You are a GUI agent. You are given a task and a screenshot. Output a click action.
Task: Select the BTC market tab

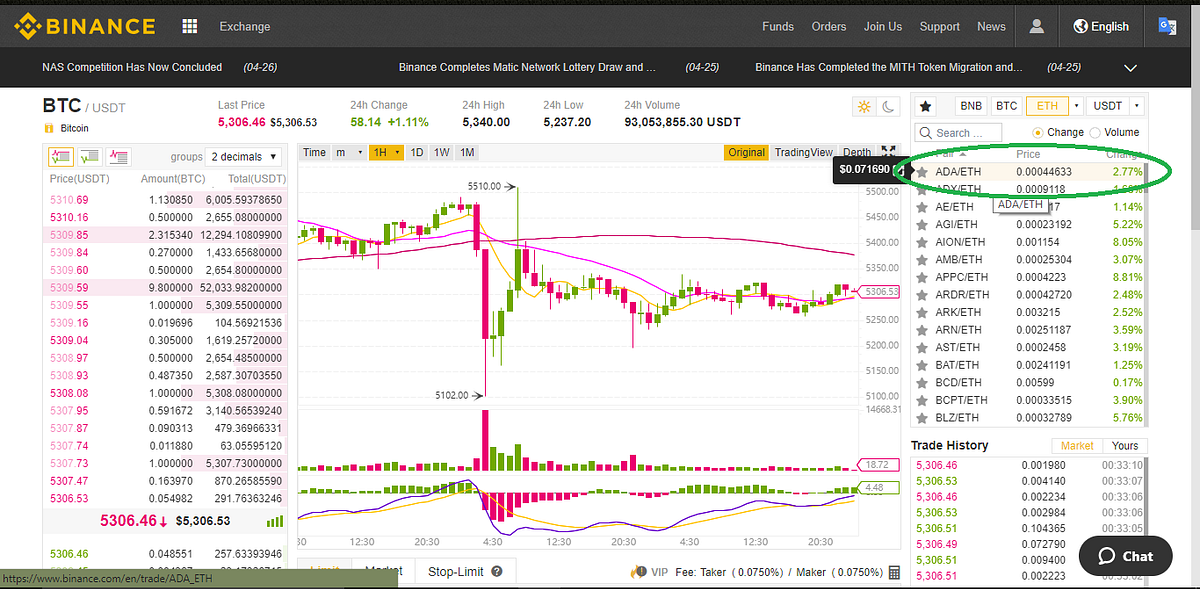click(1006, 106)
